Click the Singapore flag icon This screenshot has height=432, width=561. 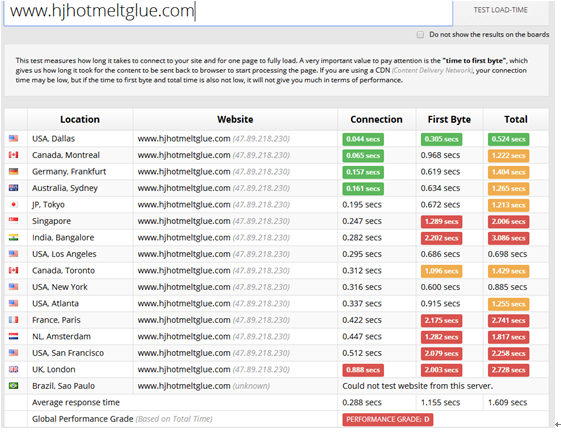click(x=14, y=221)
